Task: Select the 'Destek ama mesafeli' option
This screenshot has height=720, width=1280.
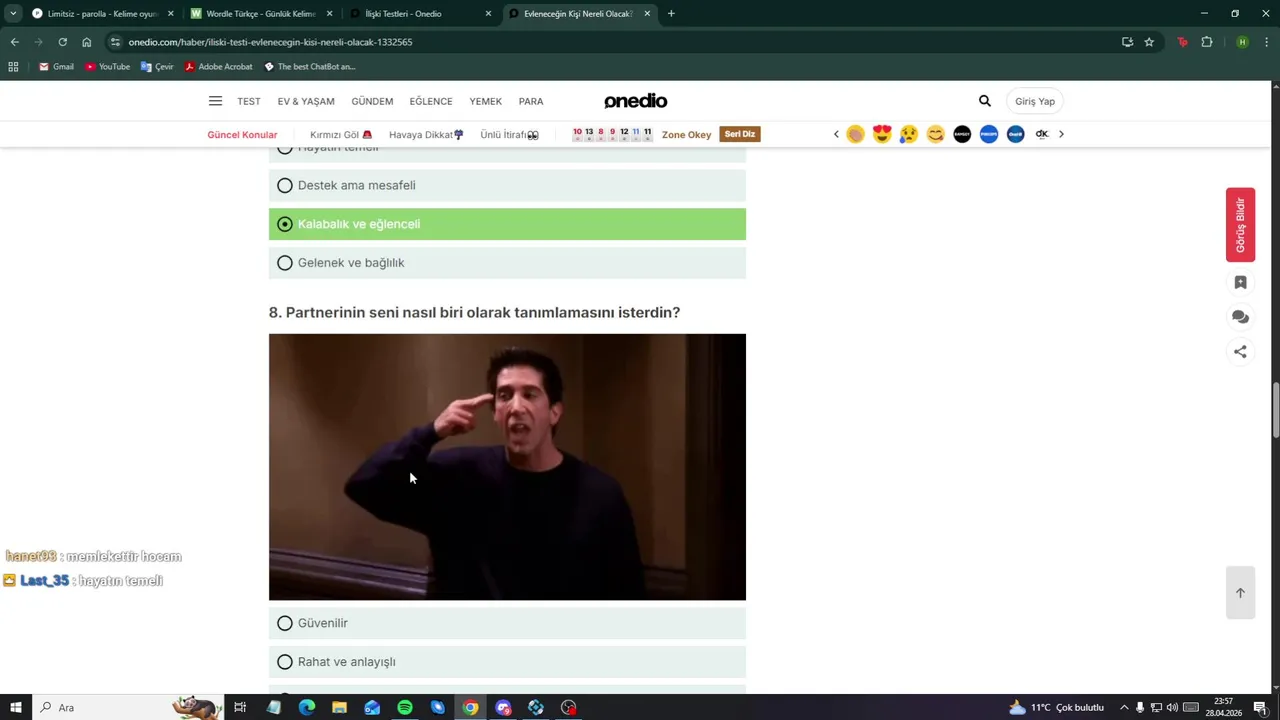Action: point(507,185)
